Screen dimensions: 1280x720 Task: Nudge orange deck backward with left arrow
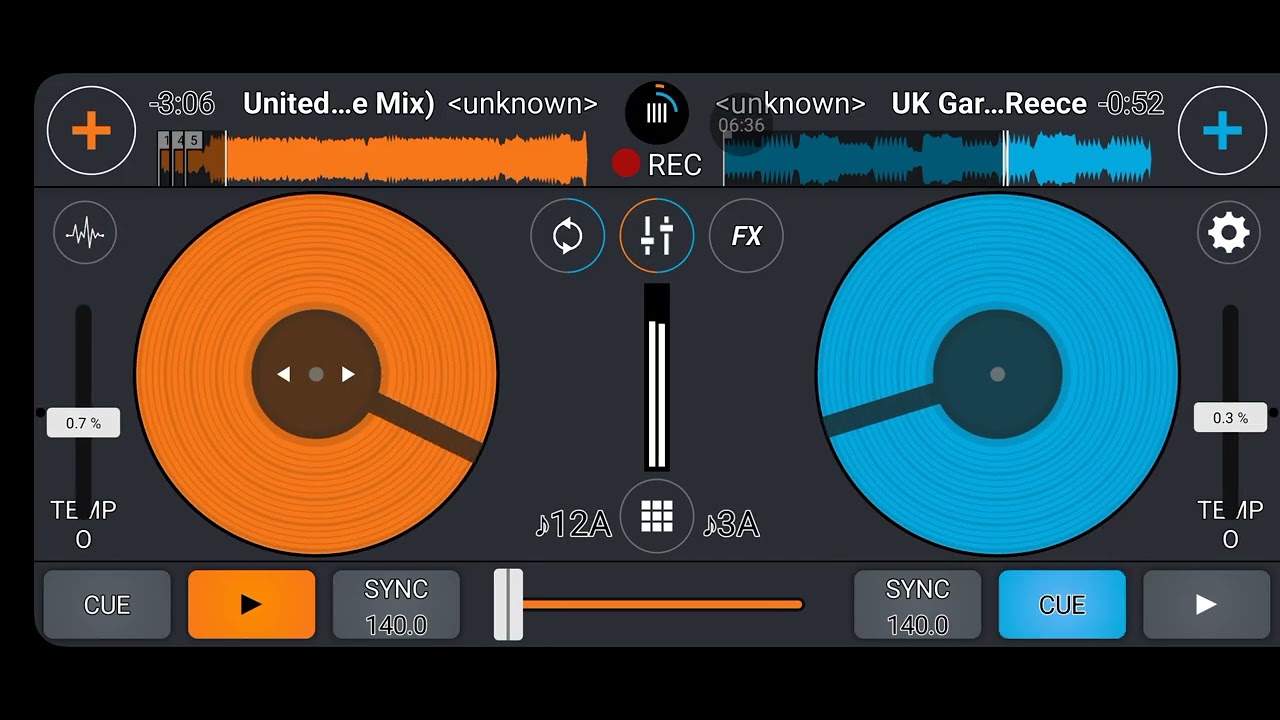coord(284,374)
